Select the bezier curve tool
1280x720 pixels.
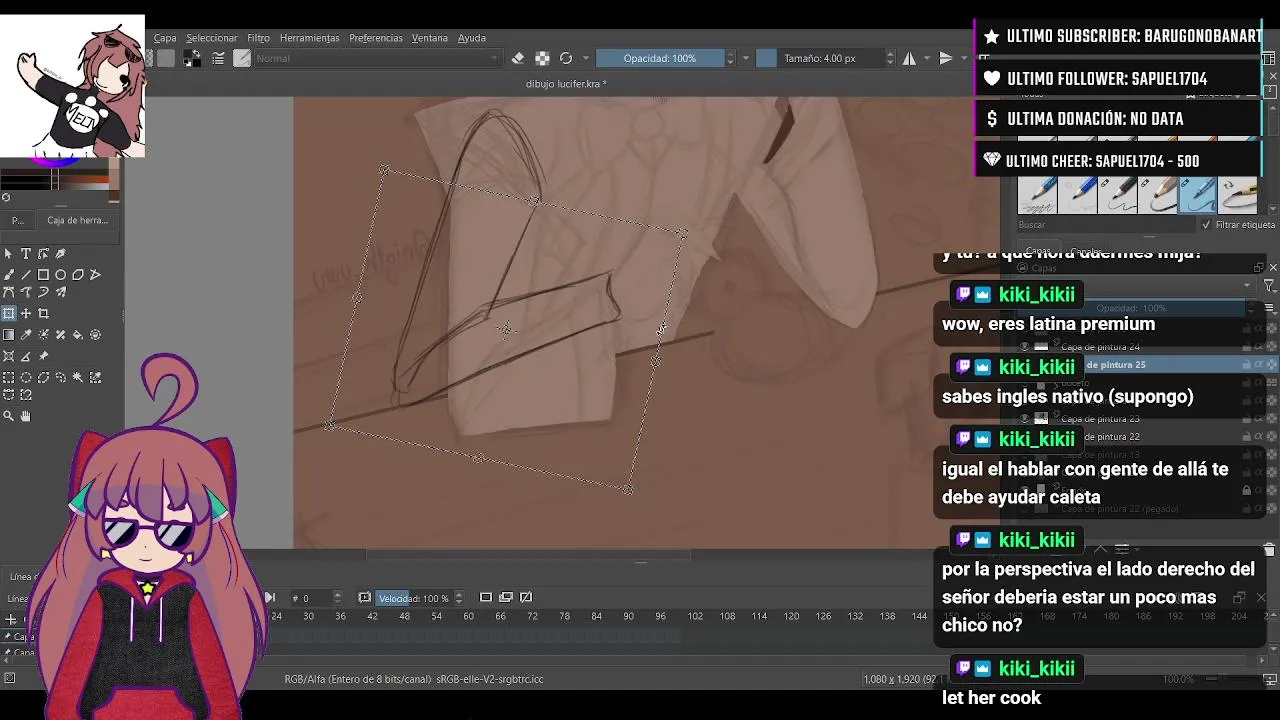click(x=9, y=292)
